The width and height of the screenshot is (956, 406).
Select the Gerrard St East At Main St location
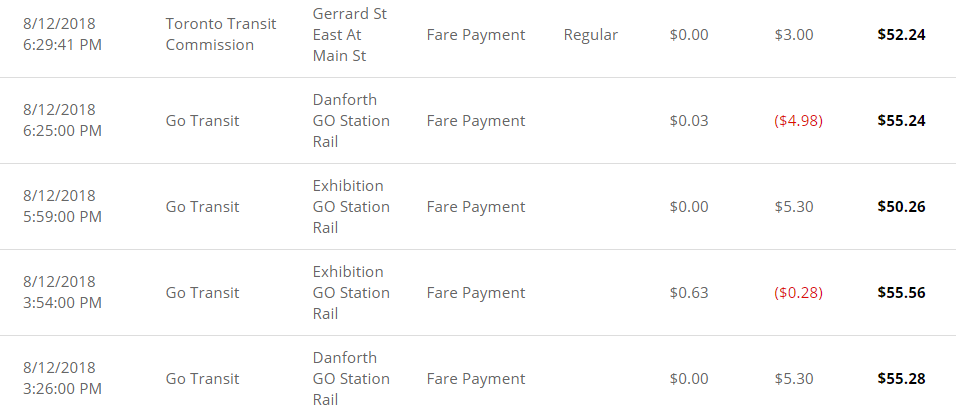349,34
